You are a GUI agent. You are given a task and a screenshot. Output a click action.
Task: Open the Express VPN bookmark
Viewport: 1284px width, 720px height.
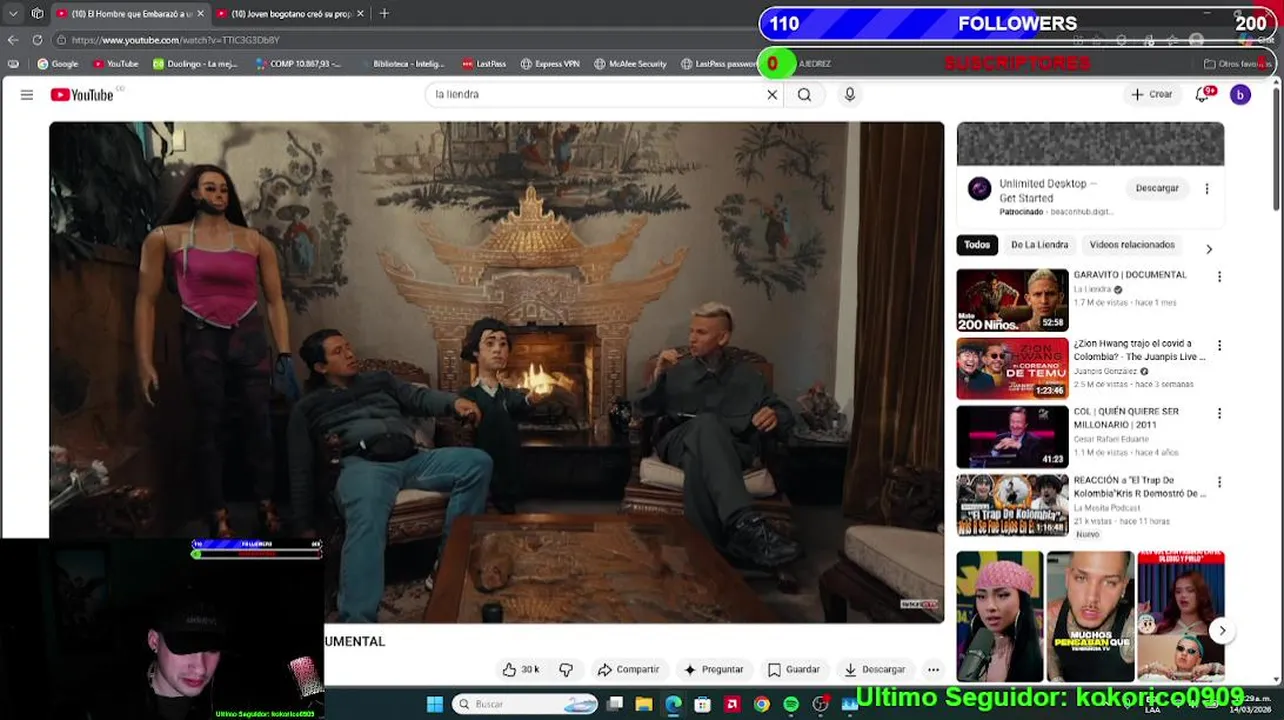550,64
